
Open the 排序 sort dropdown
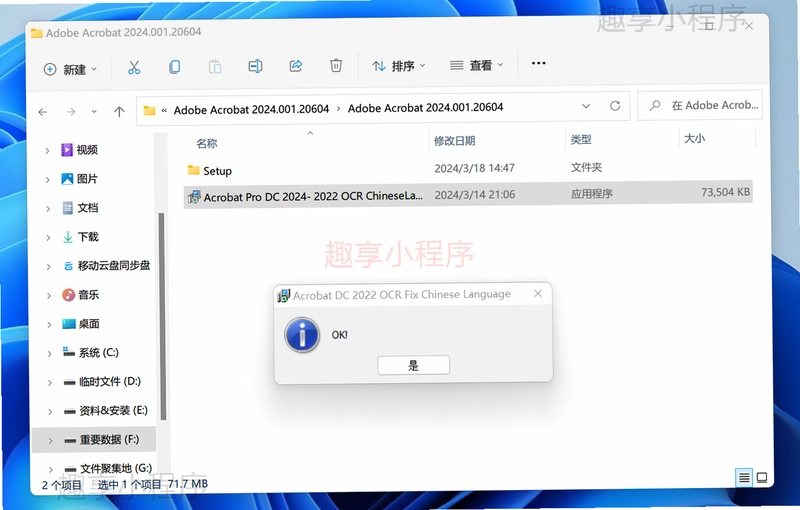[x=399, y=66]
